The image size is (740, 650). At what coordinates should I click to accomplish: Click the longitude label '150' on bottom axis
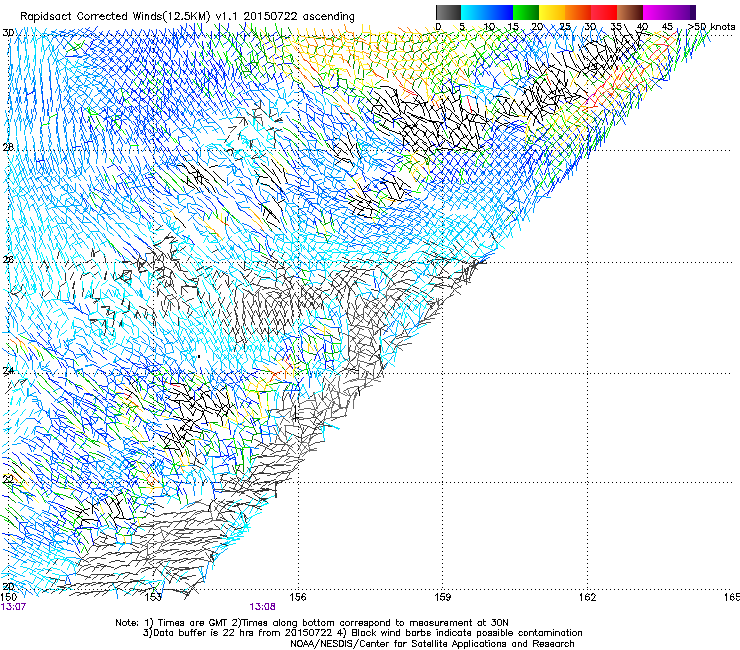tap(9, 597)
